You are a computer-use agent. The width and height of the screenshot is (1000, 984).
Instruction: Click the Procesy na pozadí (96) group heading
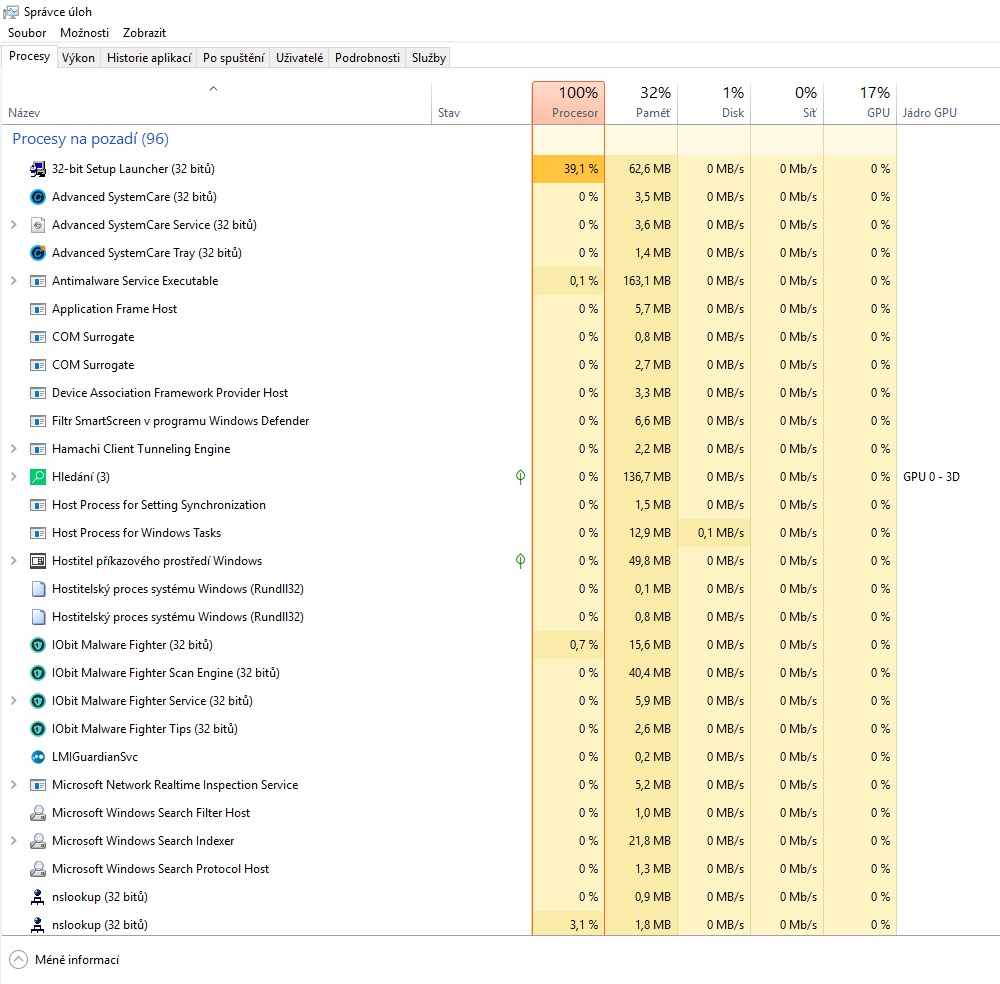point(91,139)
